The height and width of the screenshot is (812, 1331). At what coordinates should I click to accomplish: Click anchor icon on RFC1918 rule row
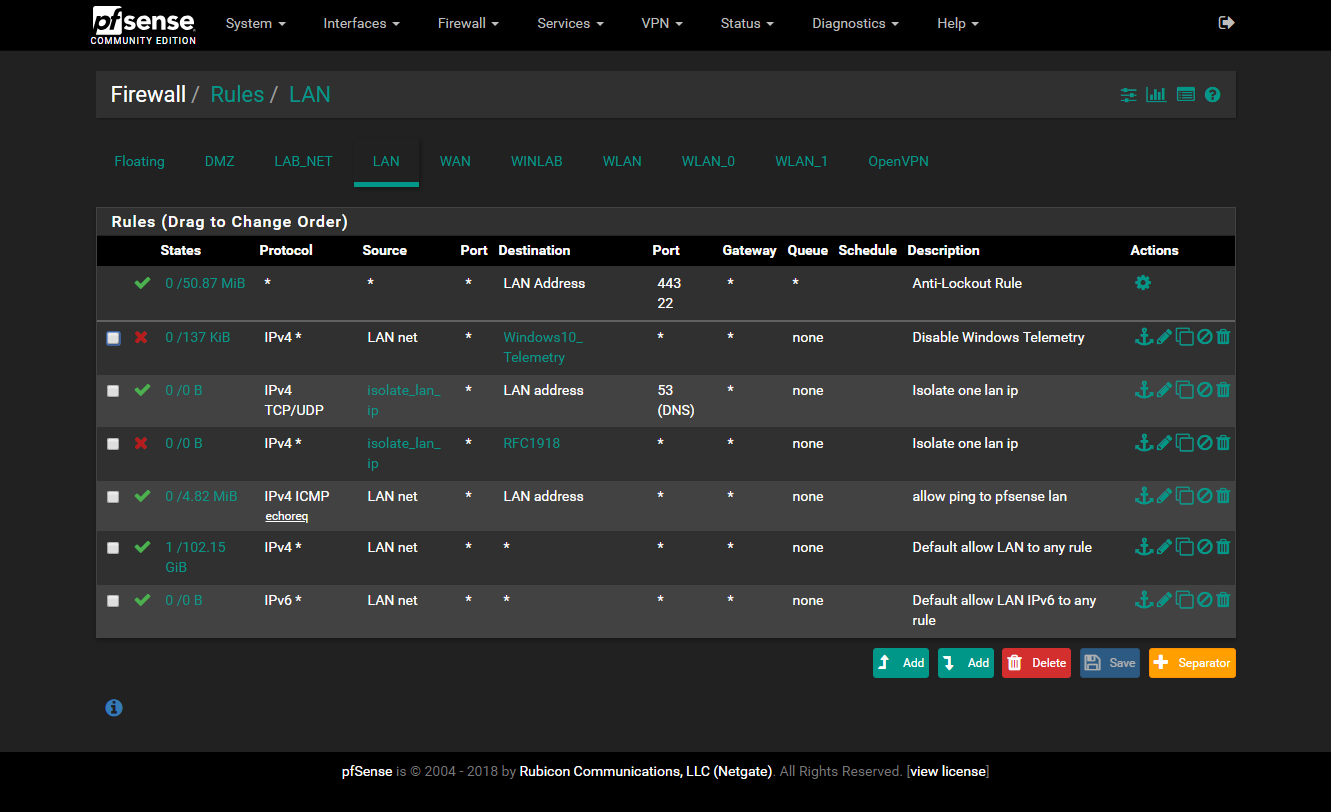(1144, 443)
